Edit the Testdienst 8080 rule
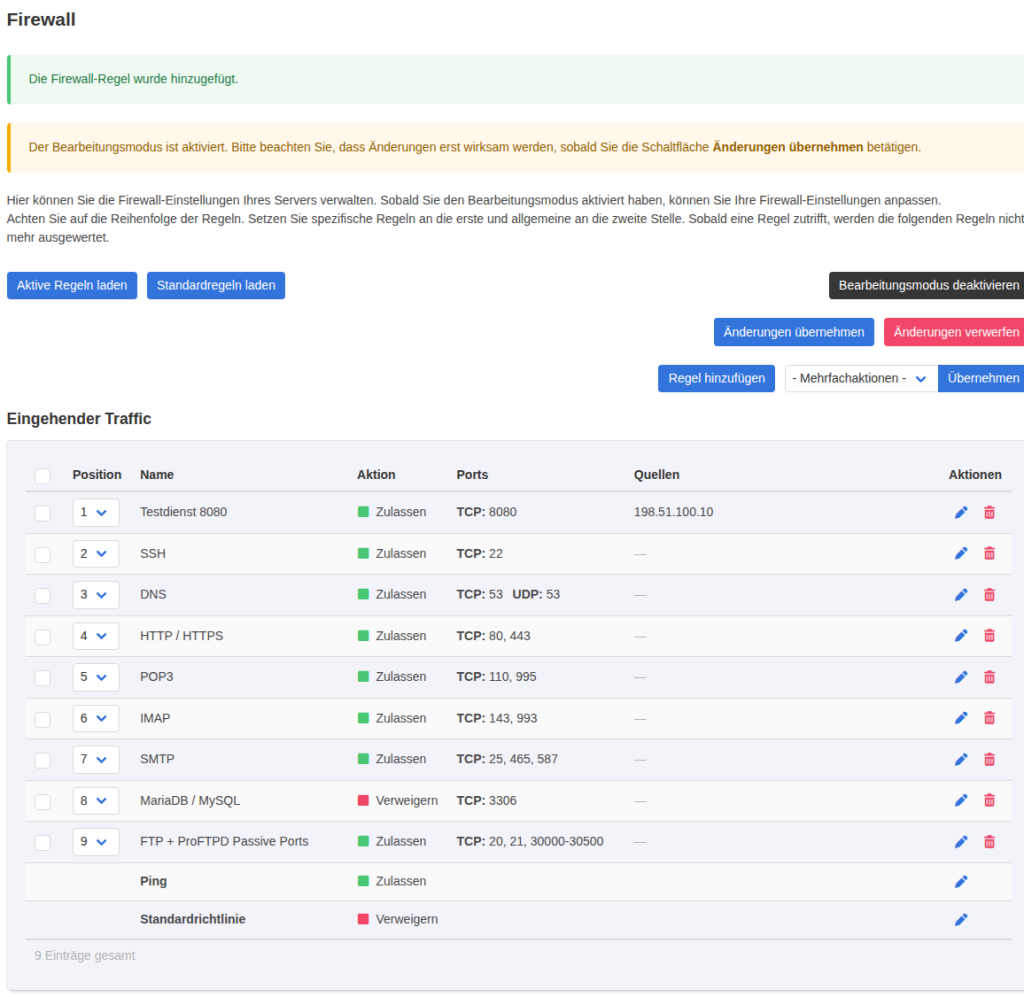1024x997 pixels. pos(961,513)
